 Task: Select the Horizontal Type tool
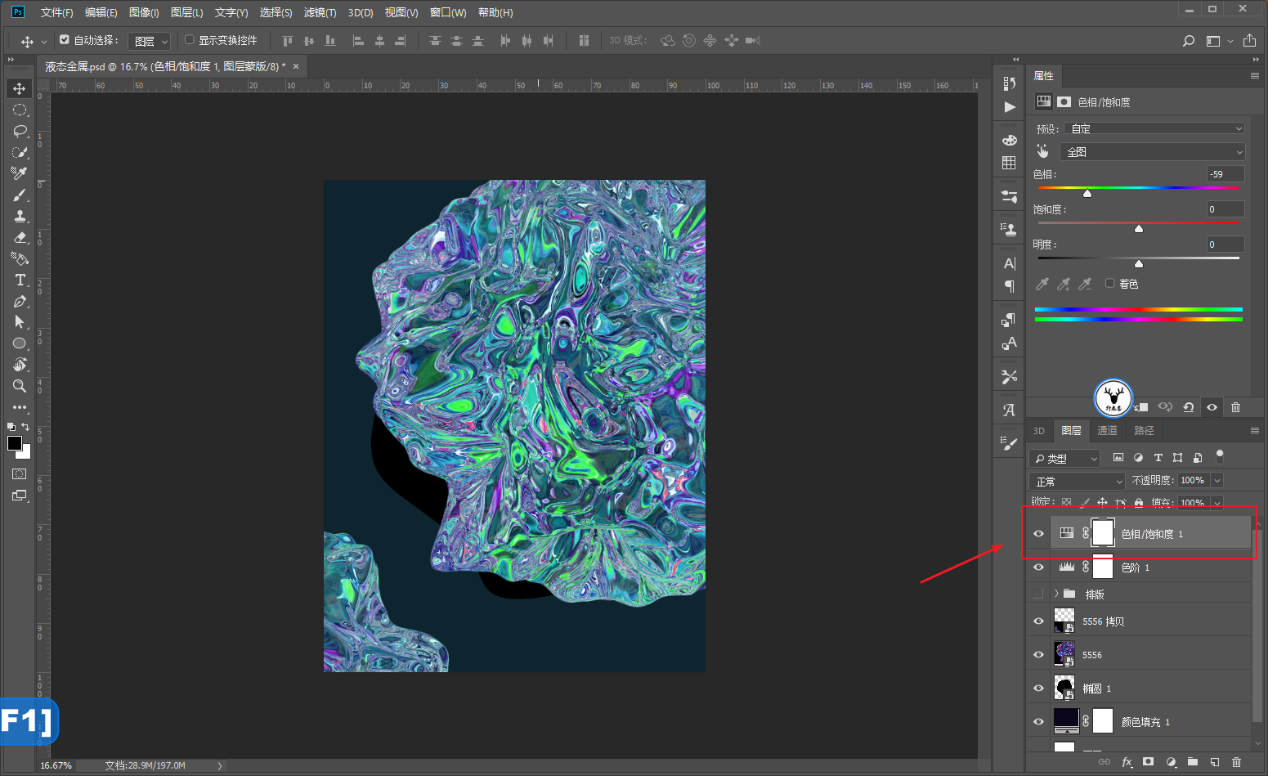pyautogui.click(x=19, y=280)
